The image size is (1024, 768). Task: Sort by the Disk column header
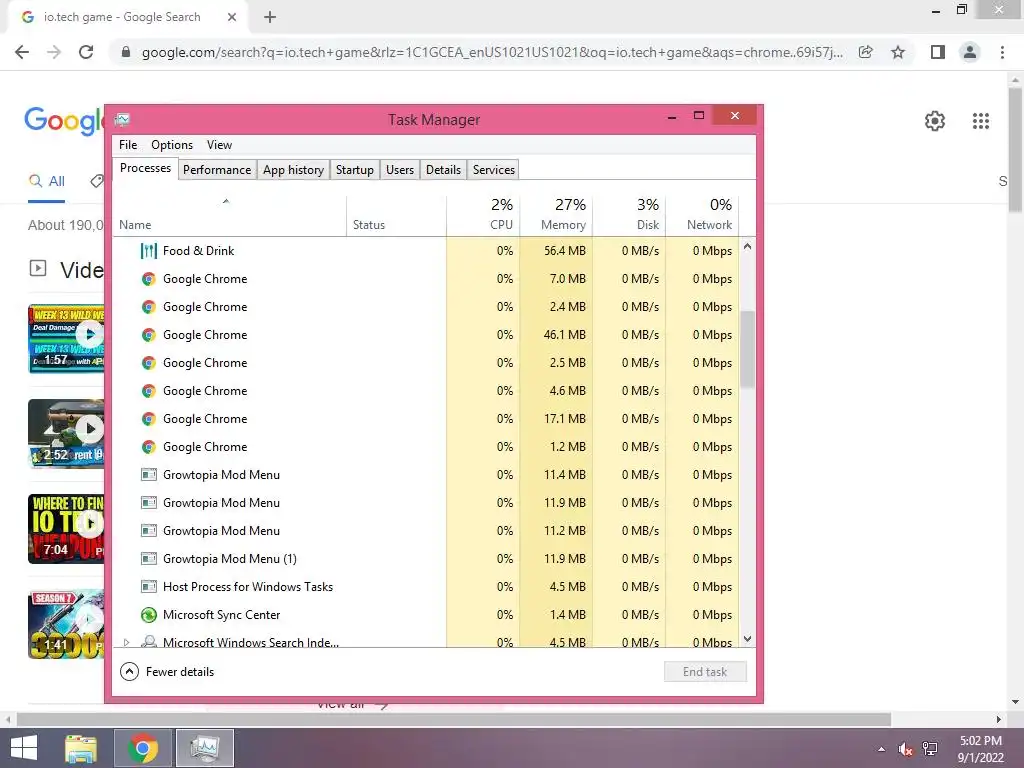630,216
